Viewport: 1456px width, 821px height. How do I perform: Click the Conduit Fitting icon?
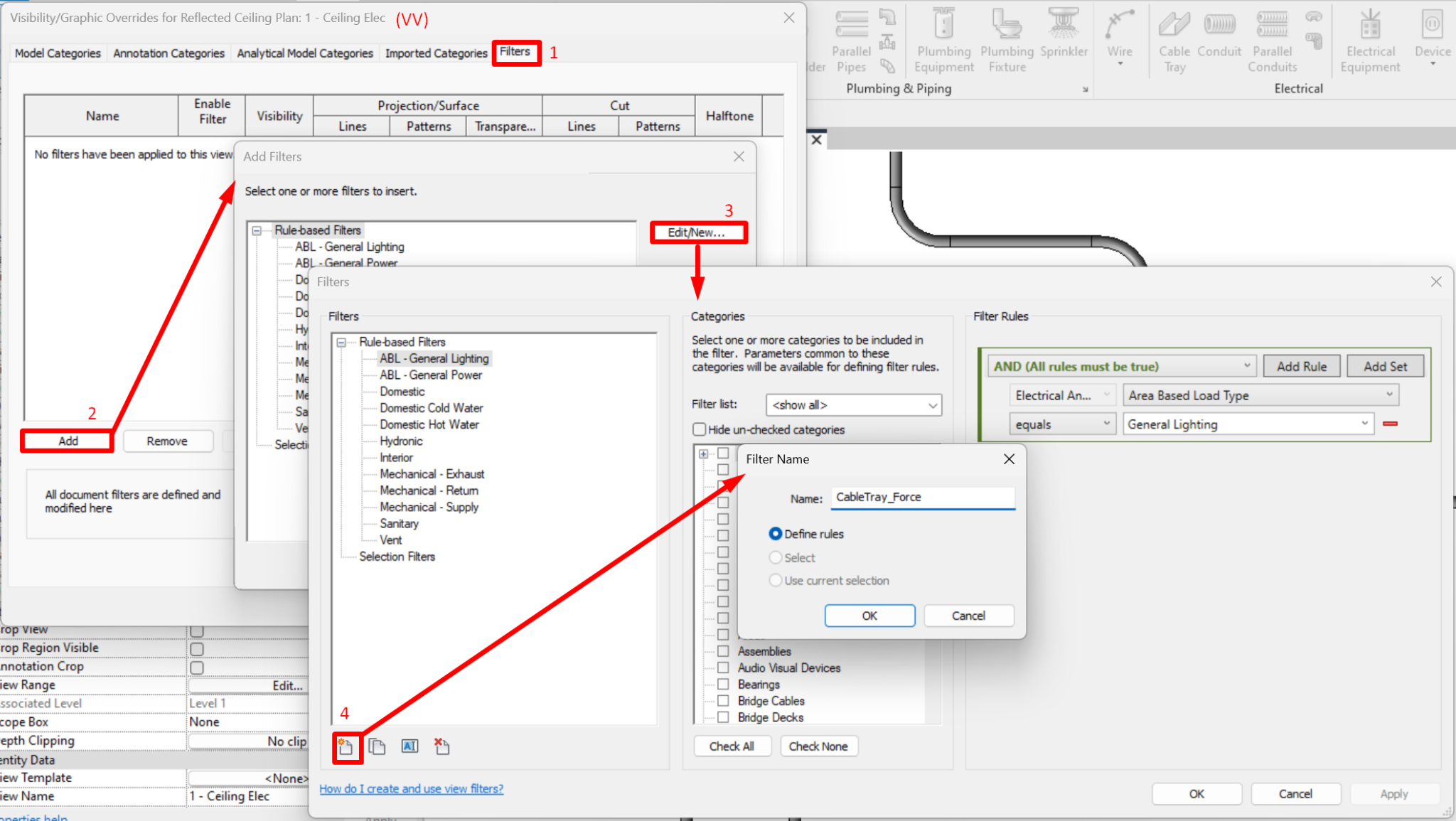click(1313, 42)
